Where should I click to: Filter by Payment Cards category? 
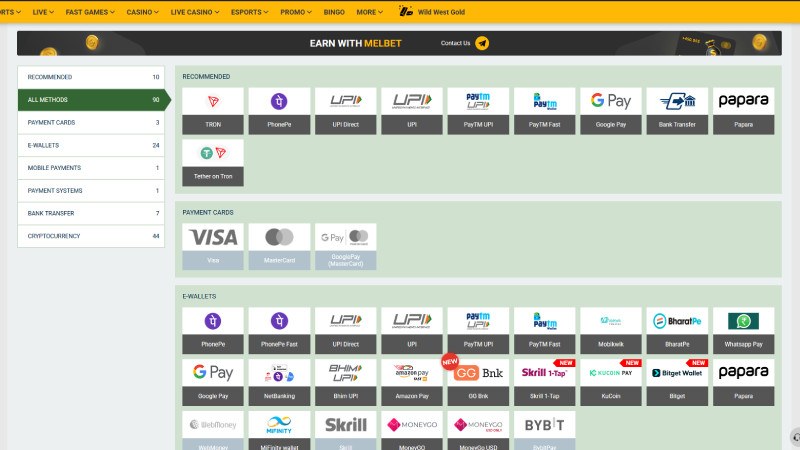coord(91,122)
